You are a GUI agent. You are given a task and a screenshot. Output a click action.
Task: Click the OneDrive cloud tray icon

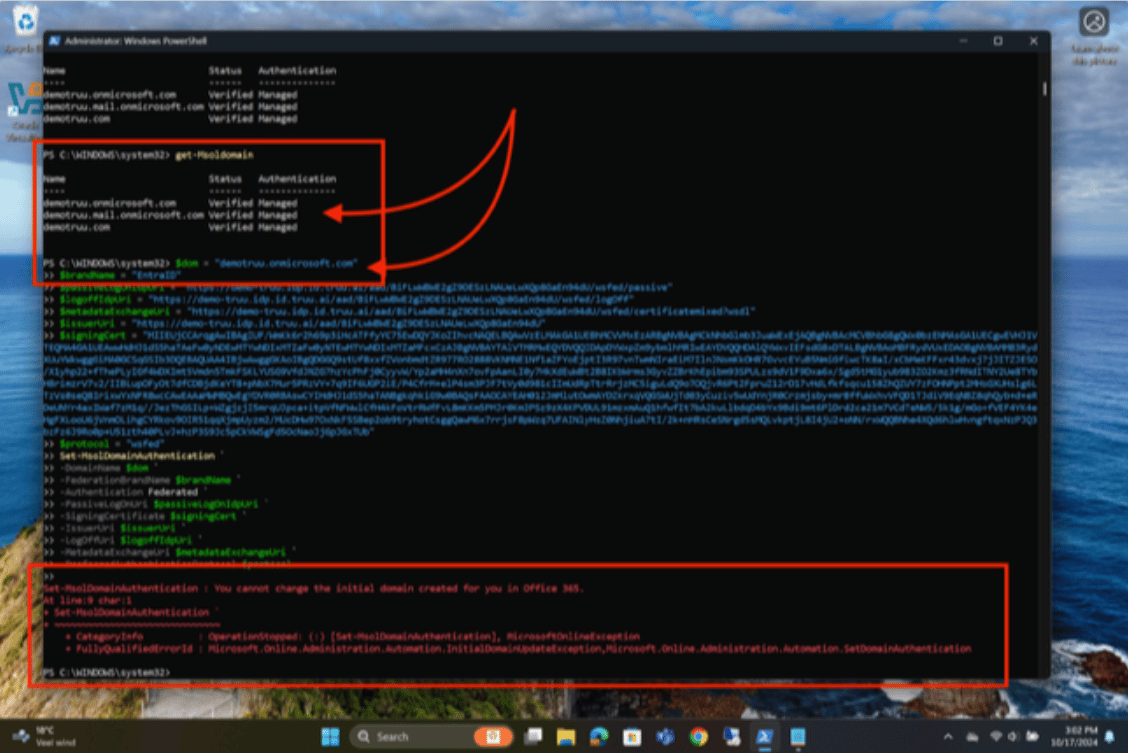[x=973, y=736]
